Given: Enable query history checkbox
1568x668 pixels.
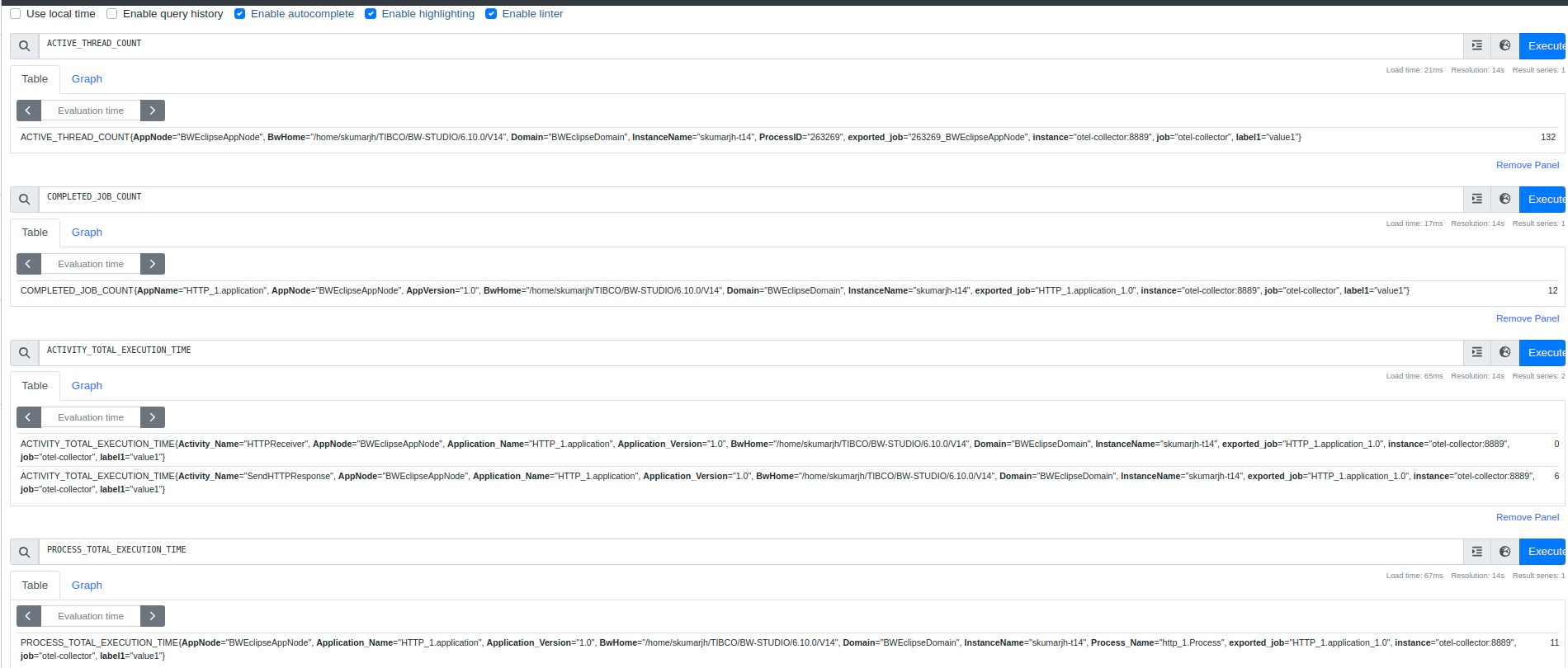Looking at the screenshot, I should pyautogui.click(x=112, y=14).
